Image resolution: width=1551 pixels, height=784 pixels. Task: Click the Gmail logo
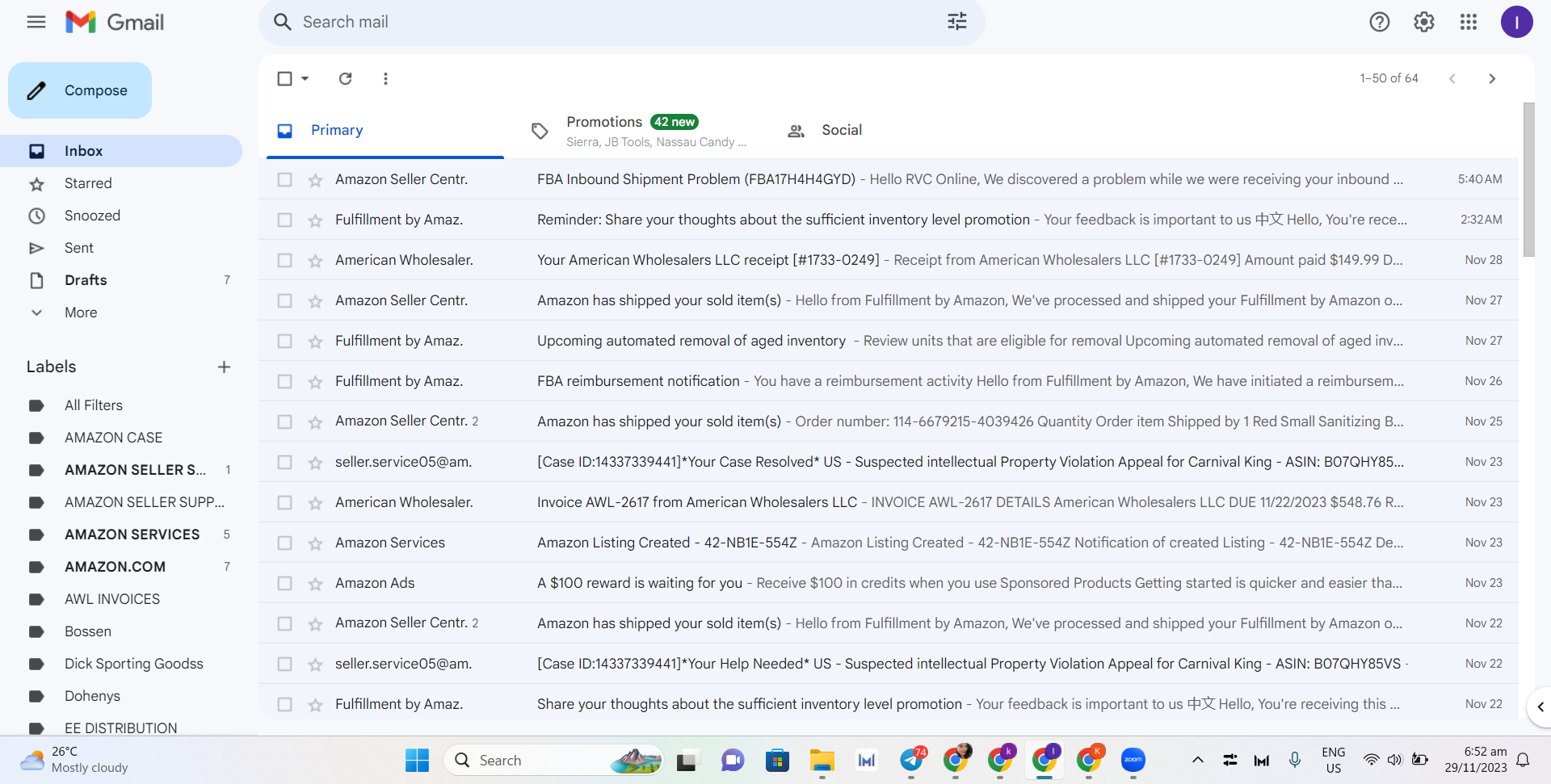pyautogui.click(x=115, y=22)
